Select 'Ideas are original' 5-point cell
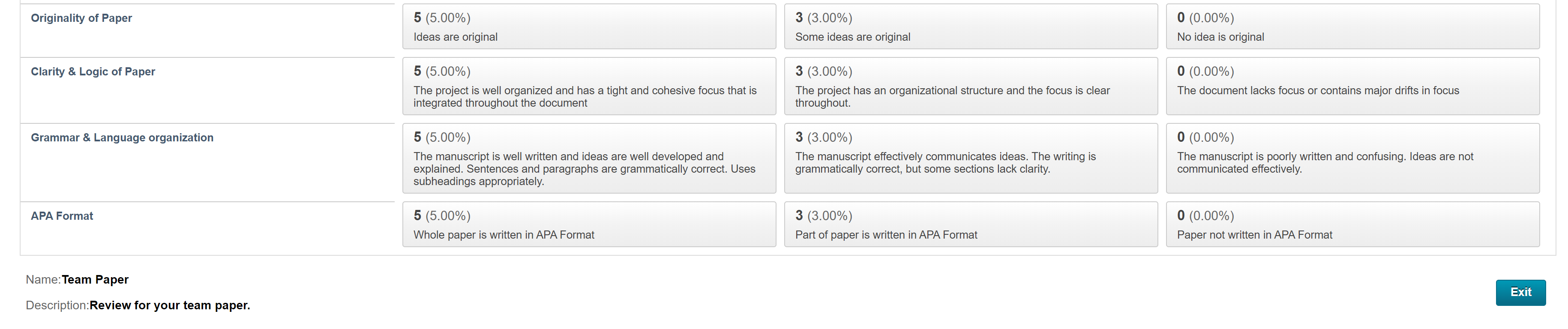 pos(589,27)
